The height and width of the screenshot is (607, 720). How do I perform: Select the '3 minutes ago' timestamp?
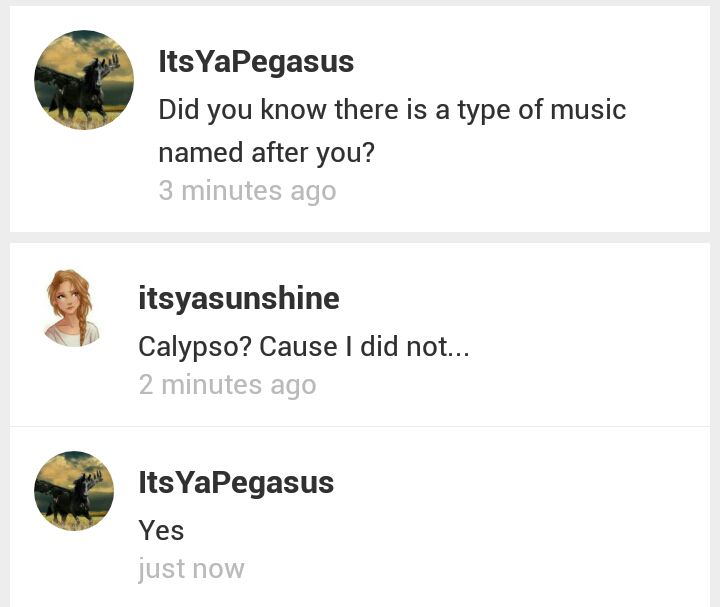[248, 191]
